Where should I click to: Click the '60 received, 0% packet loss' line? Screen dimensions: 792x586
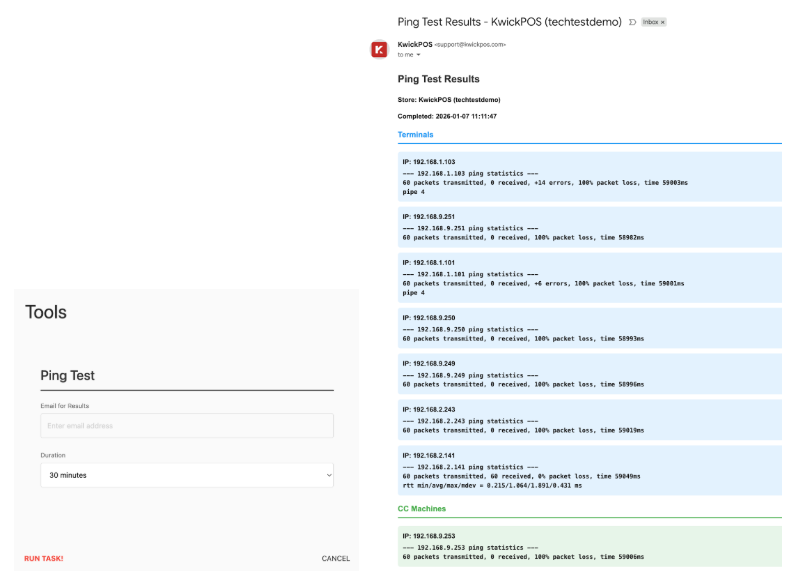[x=521, y=476]
